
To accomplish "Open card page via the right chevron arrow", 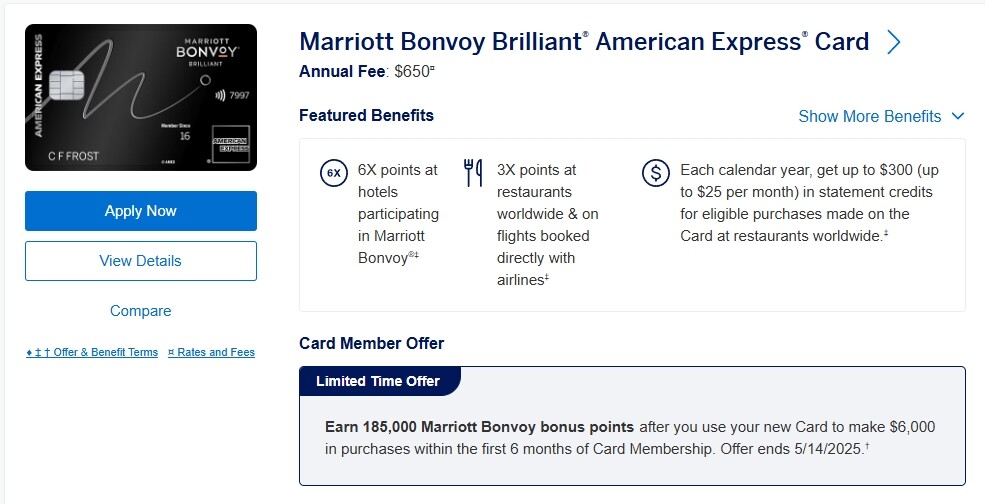I will 893,42.
